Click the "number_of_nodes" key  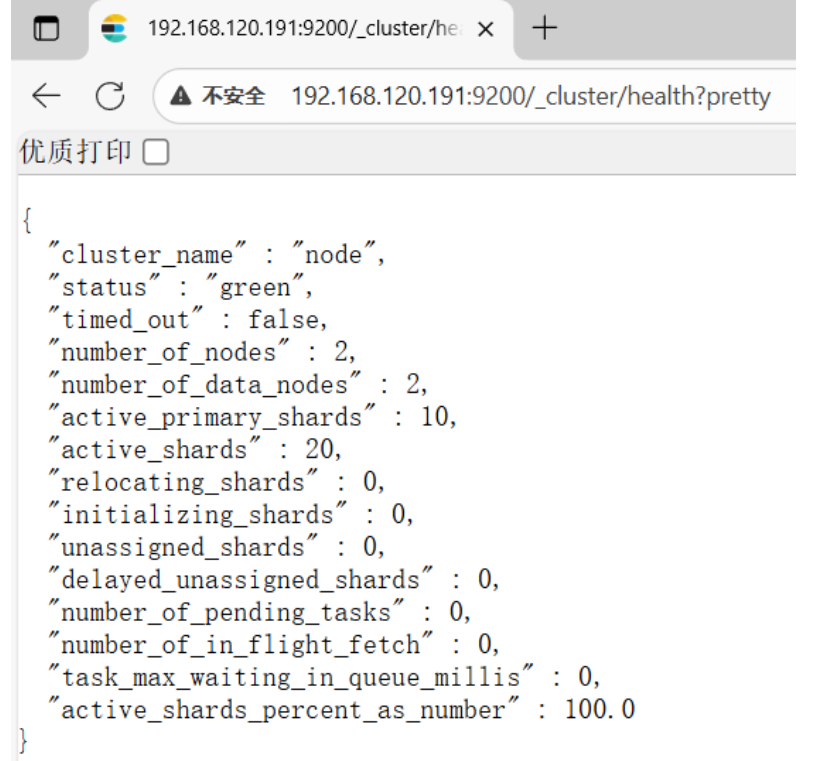[x=168, y=353]
